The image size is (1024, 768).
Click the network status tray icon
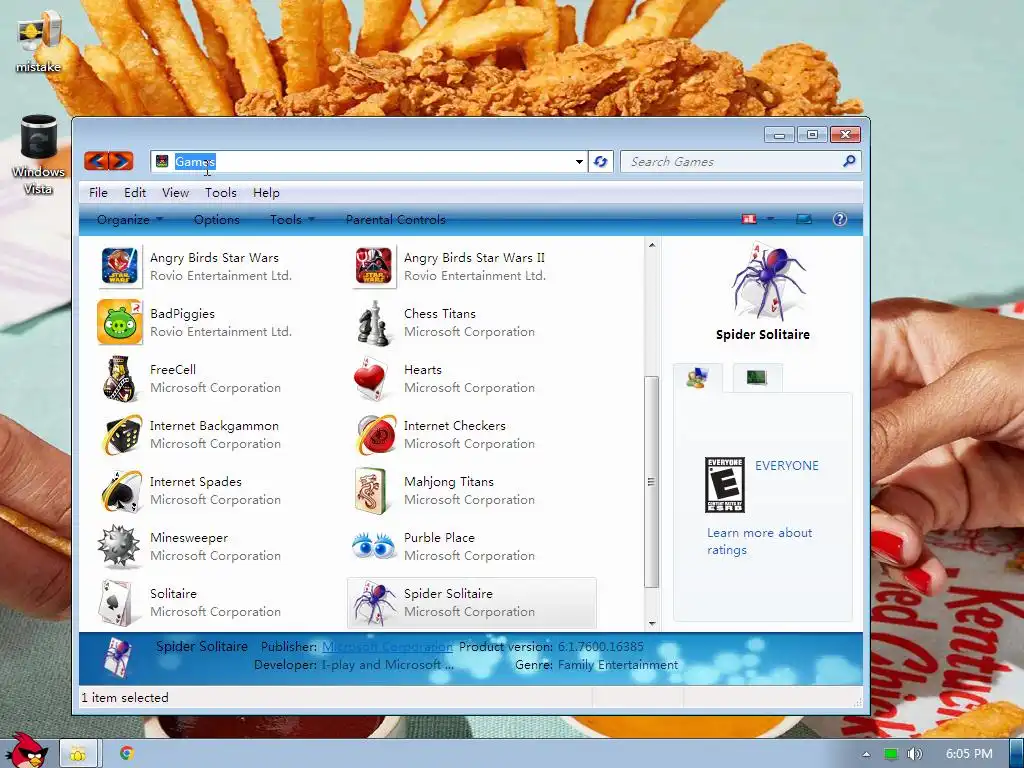891,754
